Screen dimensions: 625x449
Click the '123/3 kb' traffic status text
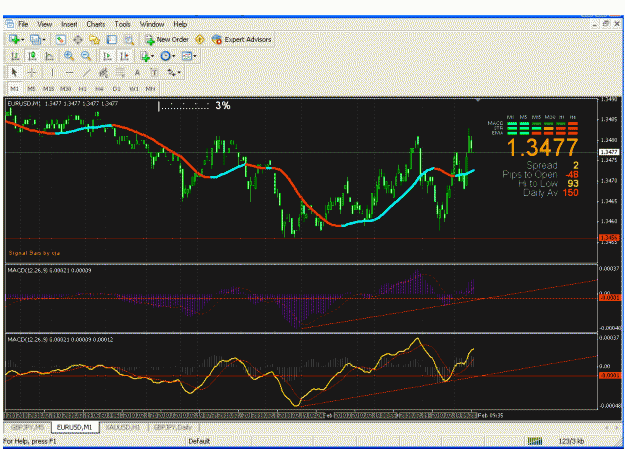click(x=571, y=441)
